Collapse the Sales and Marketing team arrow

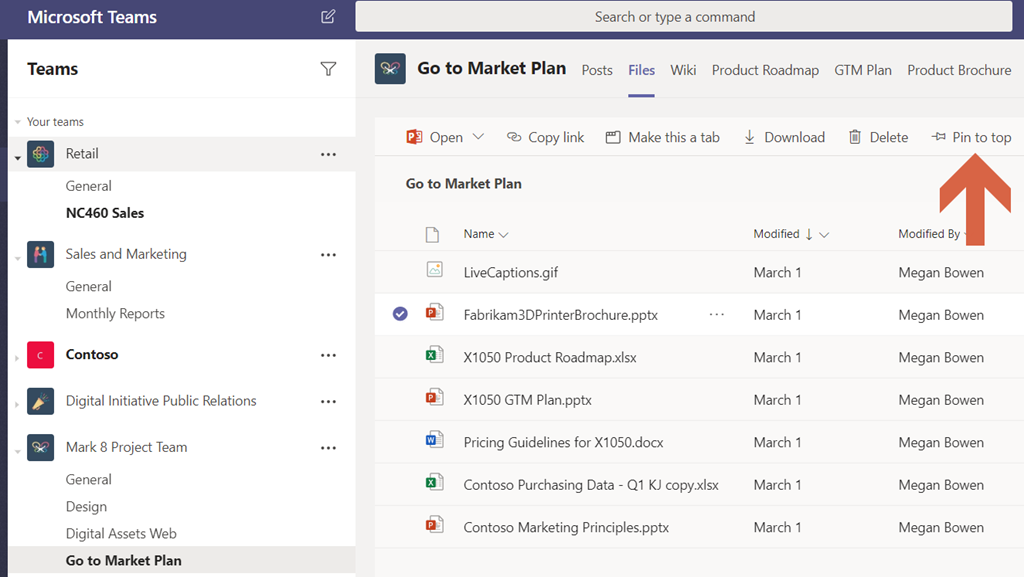(18, 258)
